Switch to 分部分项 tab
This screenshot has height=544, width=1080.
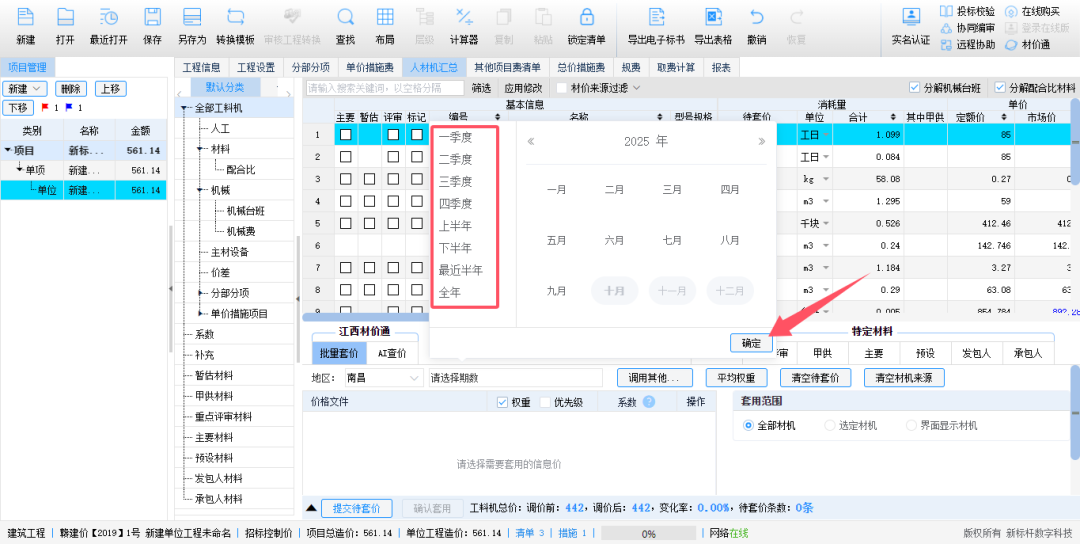click(310, 67)
